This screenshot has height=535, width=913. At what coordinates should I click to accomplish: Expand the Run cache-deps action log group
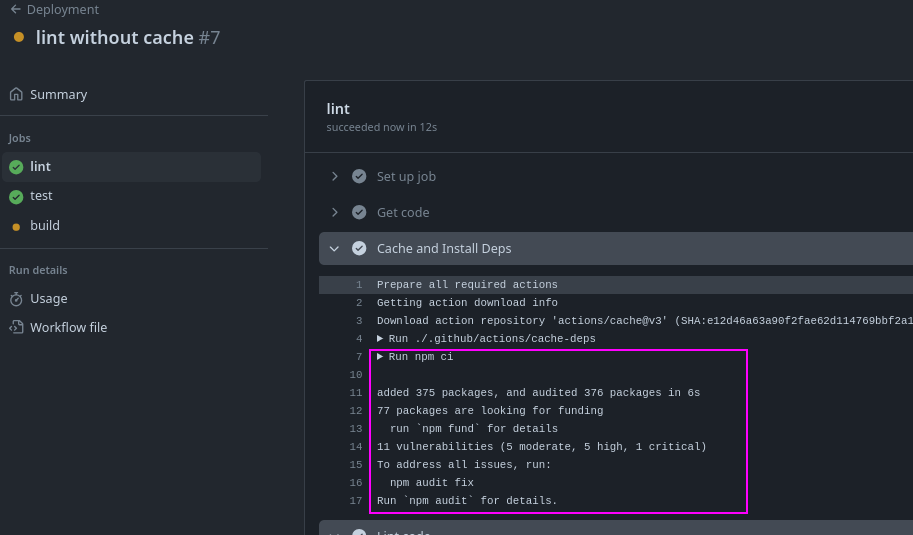coord(380,339)
